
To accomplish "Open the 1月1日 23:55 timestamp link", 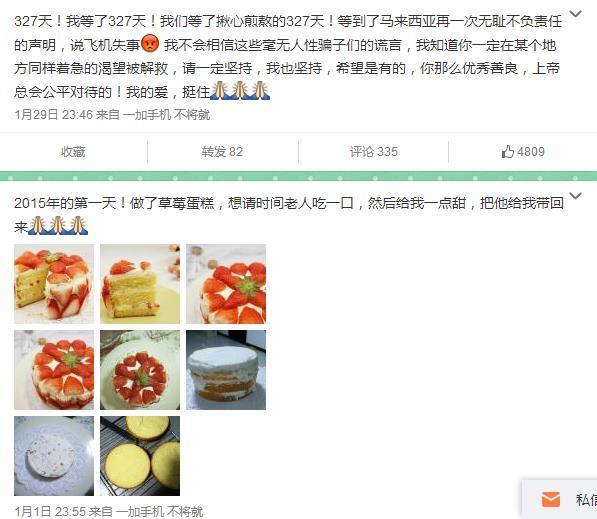I will 50,511.
